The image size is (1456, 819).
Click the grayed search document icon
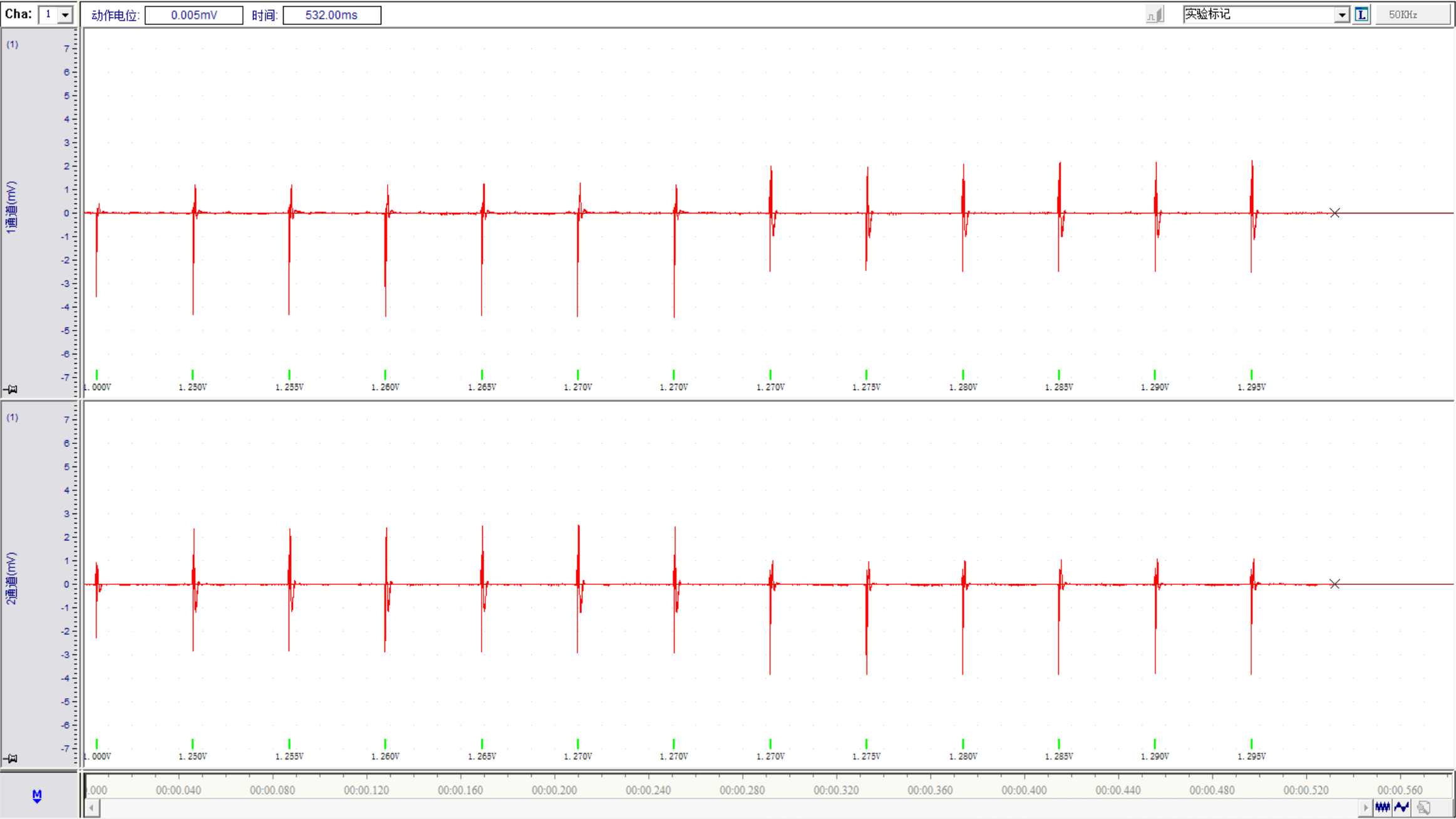coord(1423,808)
